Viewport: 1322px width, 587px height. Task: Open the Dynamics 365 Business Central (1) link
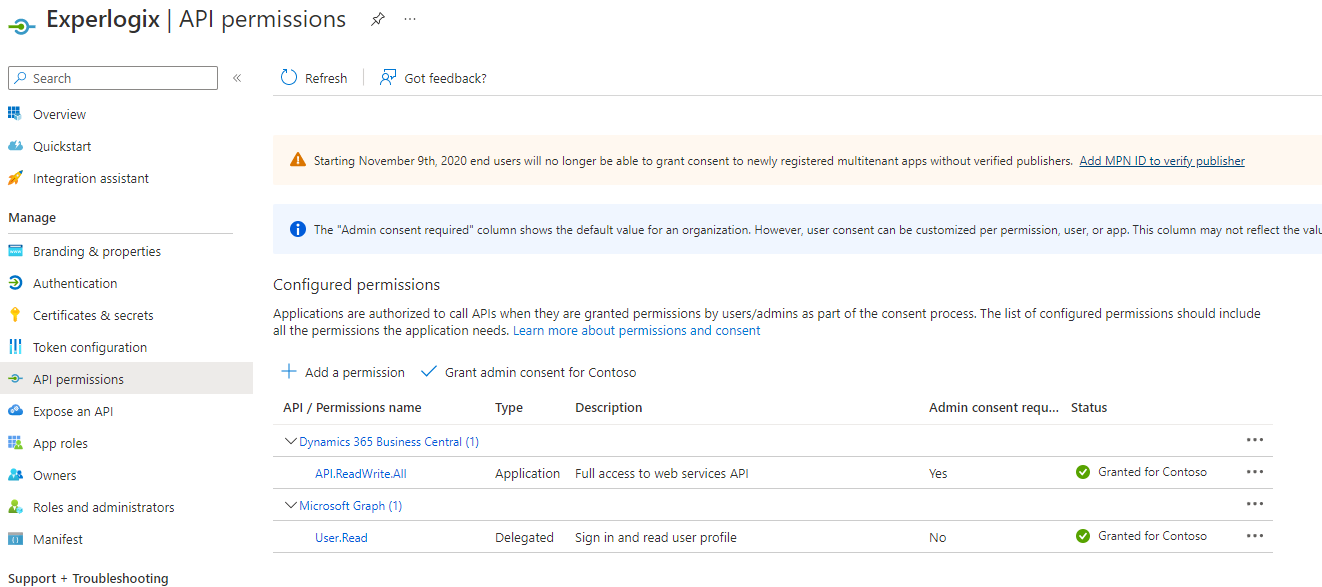click(x=389, y=441)
